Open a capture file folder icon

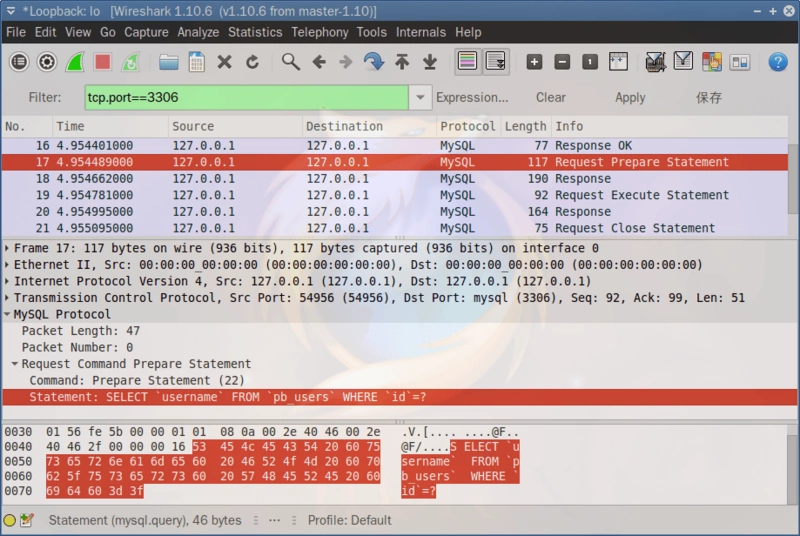point(168,62)
